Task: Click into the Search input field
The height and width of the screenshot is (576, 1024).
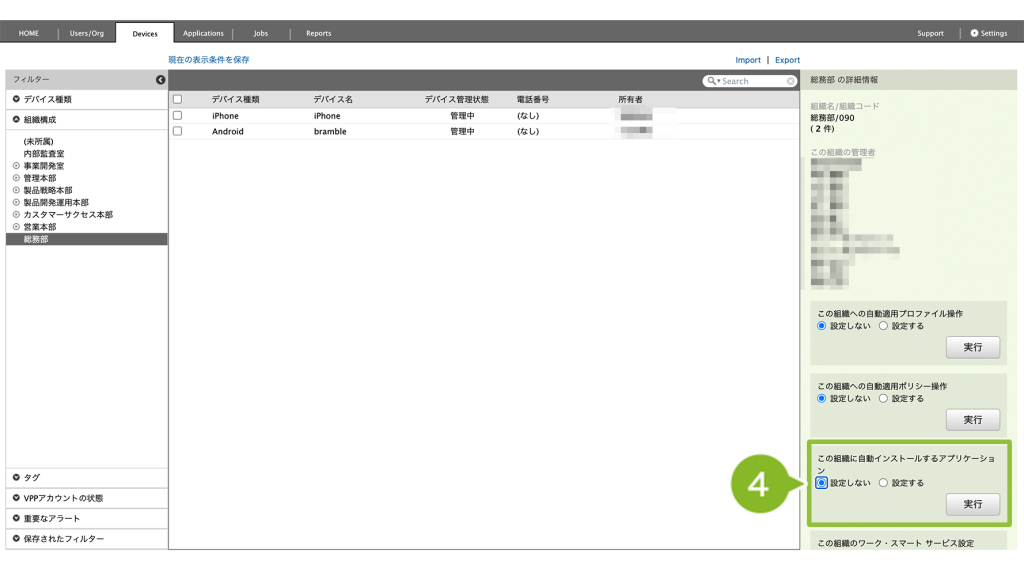Action: [x=752, y=81]
